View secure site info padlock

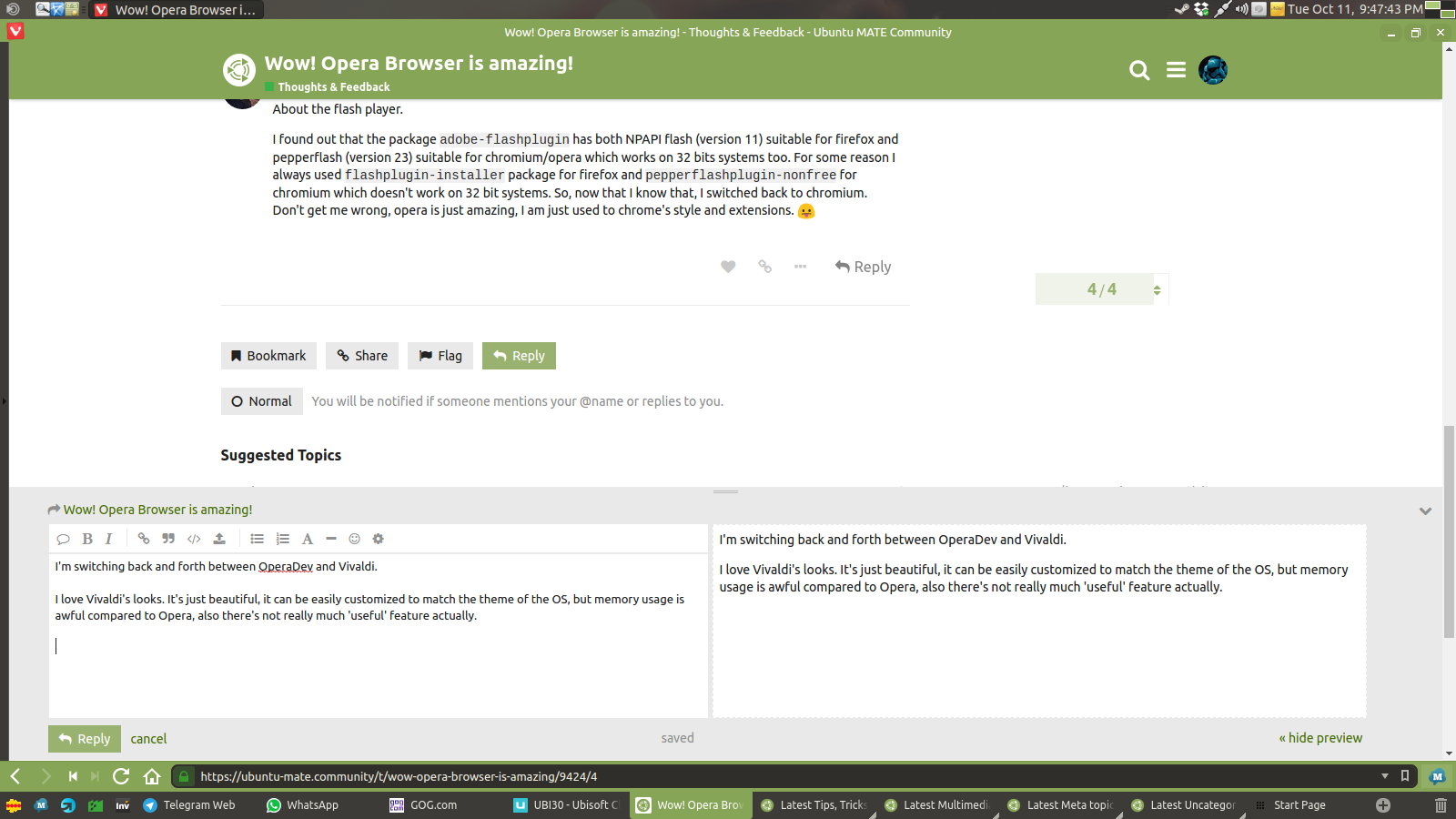(184, 776)
